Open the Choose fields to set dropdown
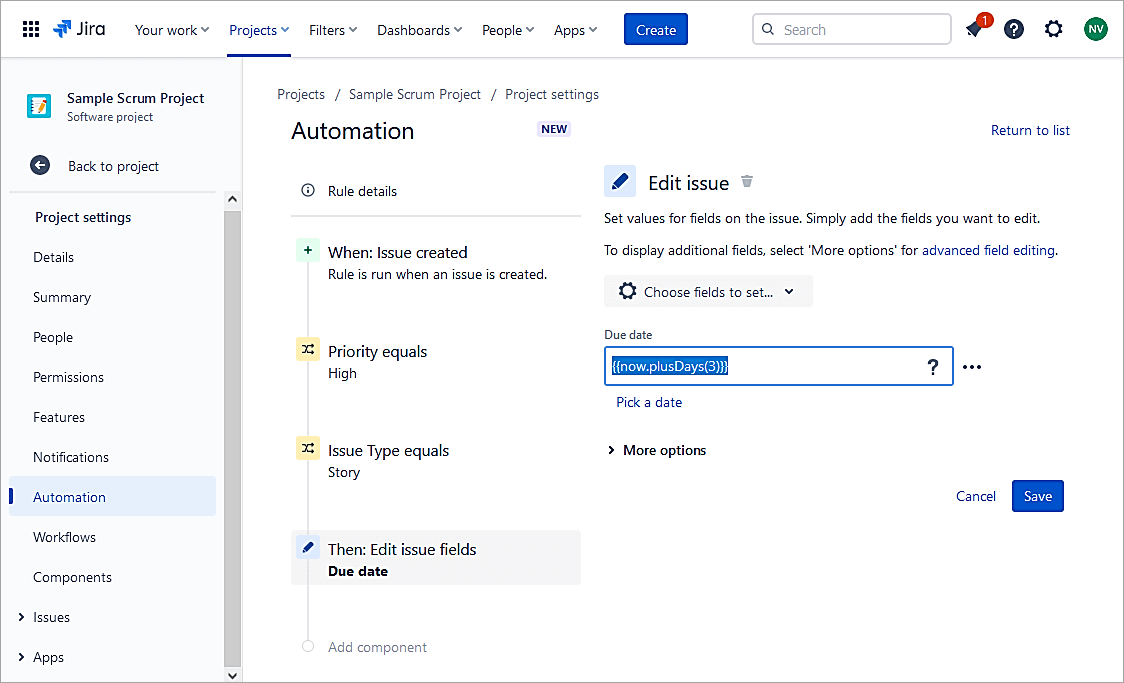1124x683 pixels. pos(708,292)
